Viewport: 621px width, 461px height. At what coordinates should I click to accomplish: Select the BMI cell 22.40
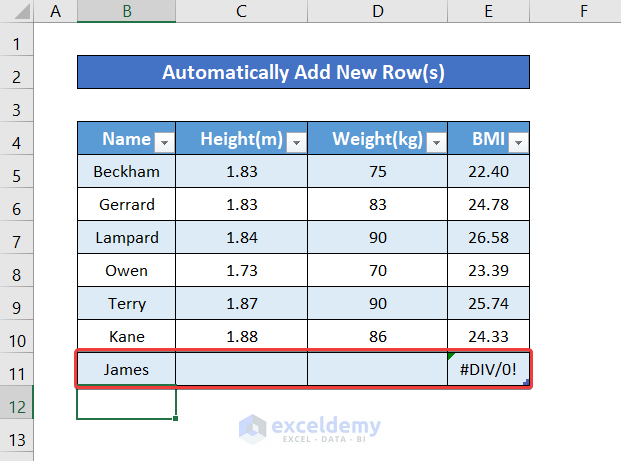coord(489,171)
